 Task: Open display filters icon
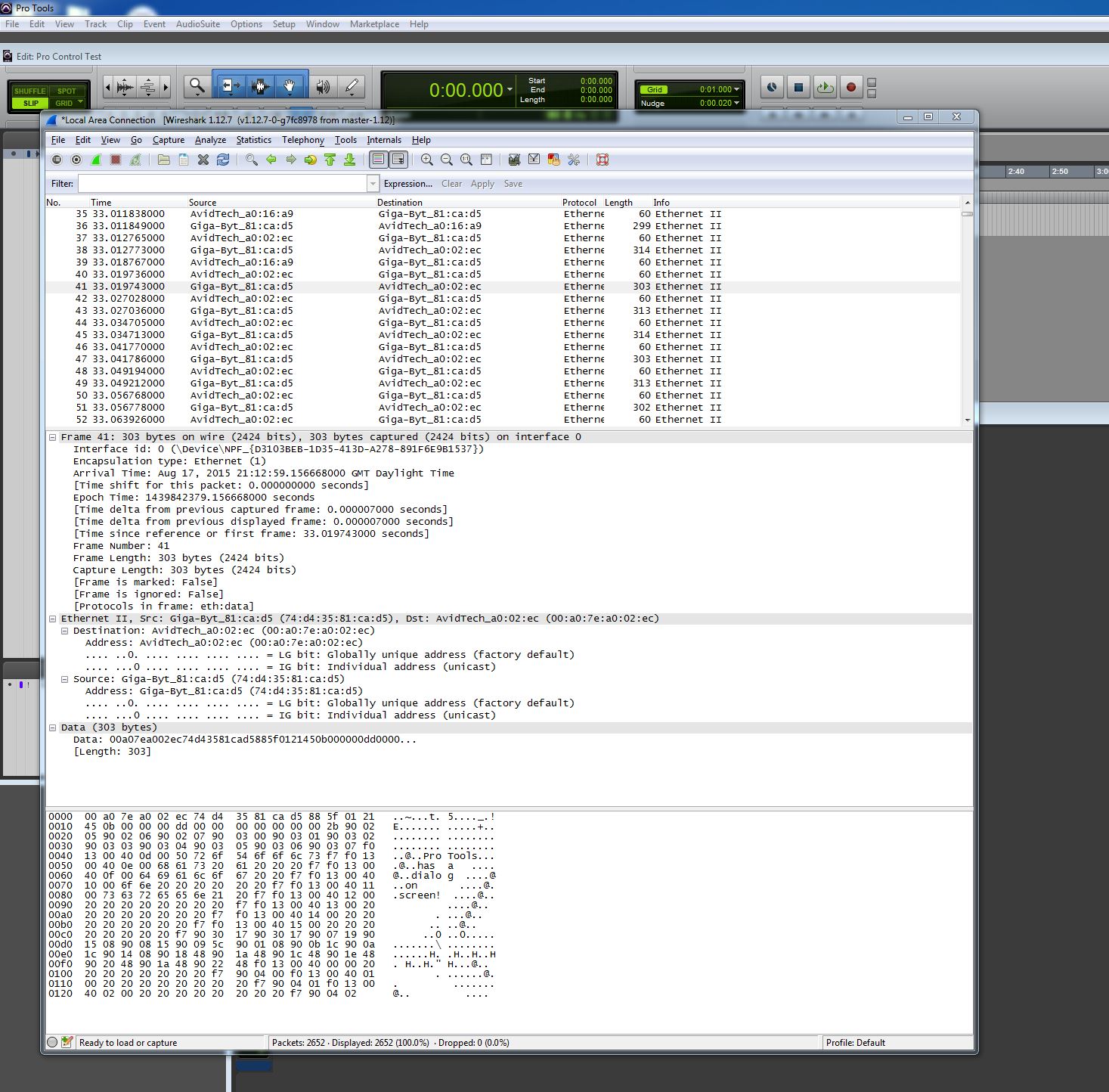(534, 160)
